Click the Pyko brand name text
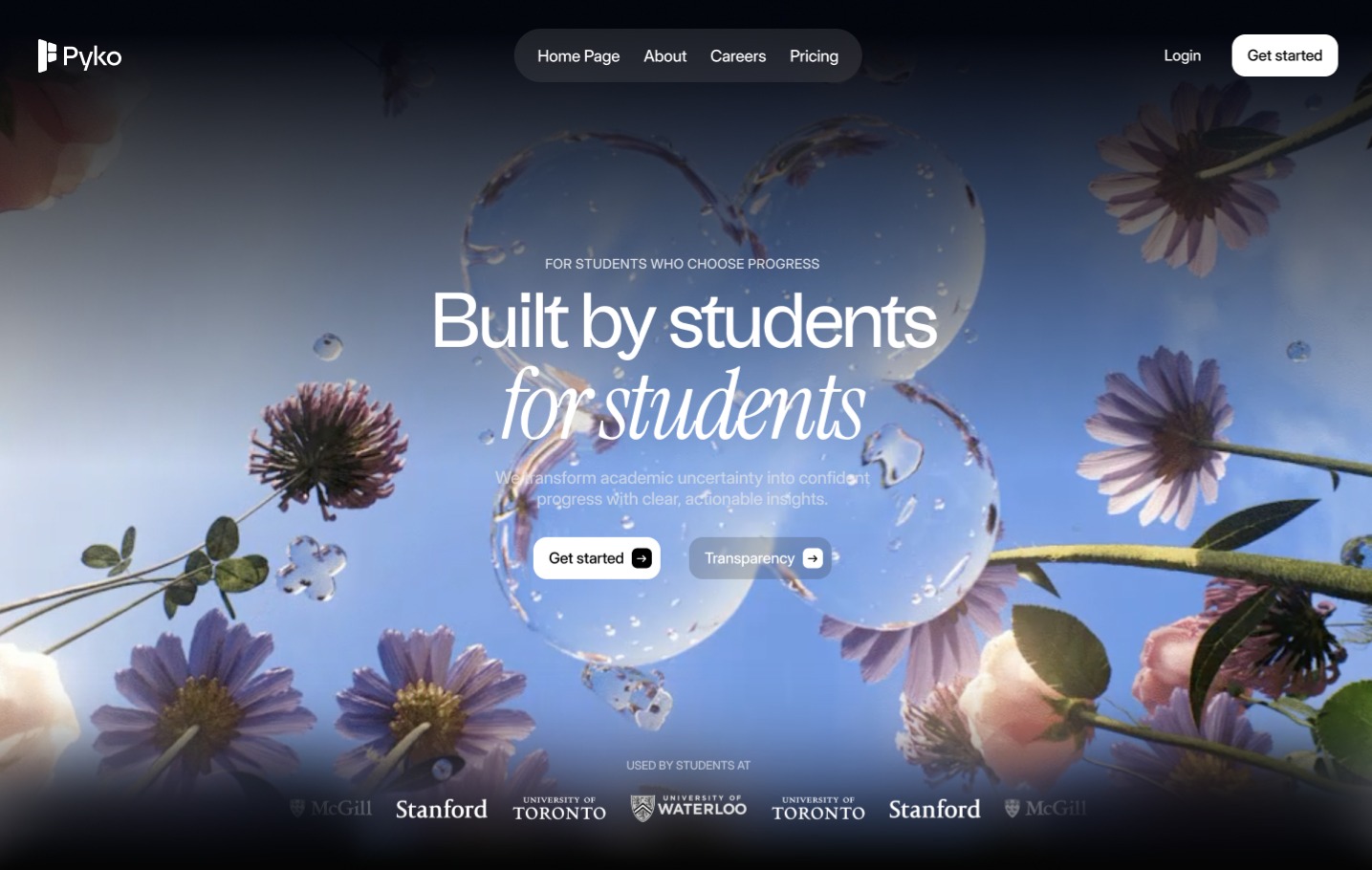This screenshot has width=1372, height=870. (93, 57)
